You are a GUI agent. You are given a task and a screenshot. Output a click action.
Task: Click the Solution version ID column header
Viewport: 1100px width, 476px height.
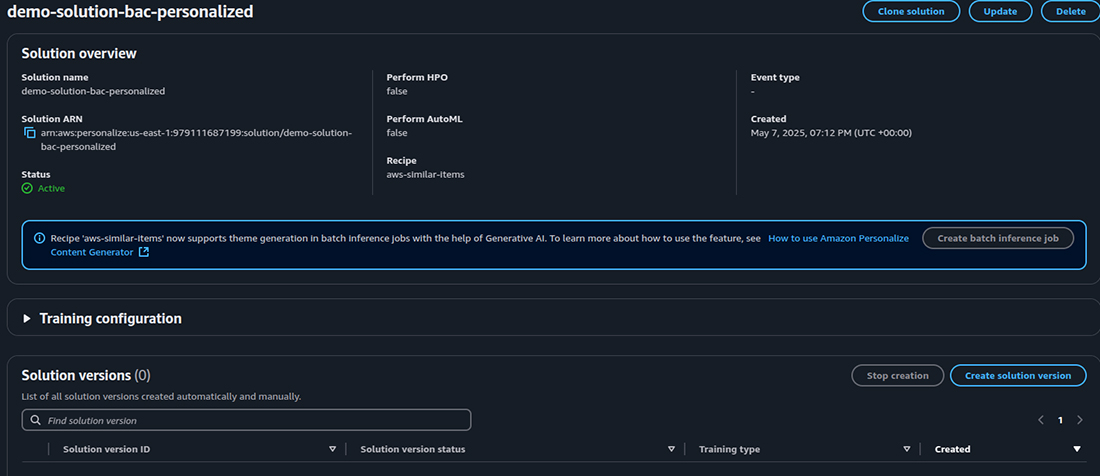[107, 449]
